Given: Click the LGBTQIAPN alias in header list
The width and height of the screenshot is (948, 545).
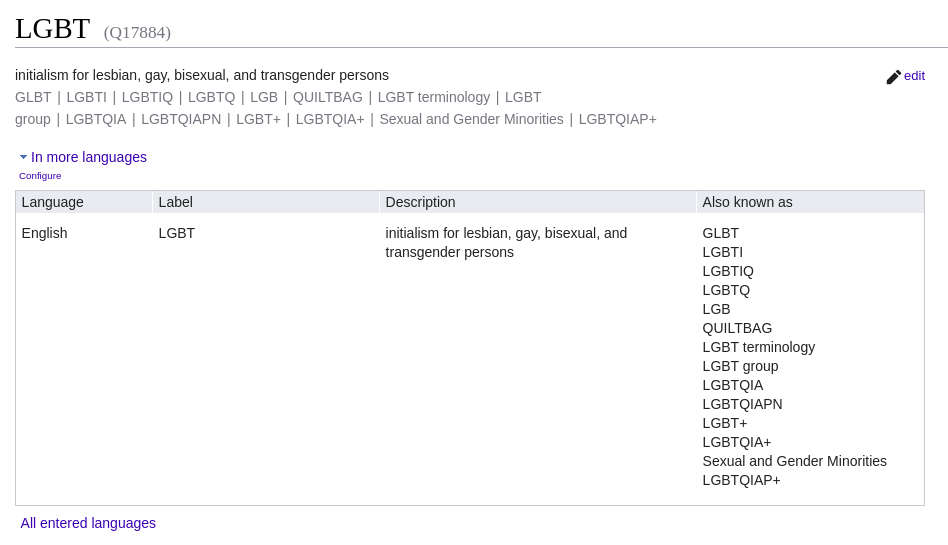Looking at the screenshot, I should click(x=181, y=119).
